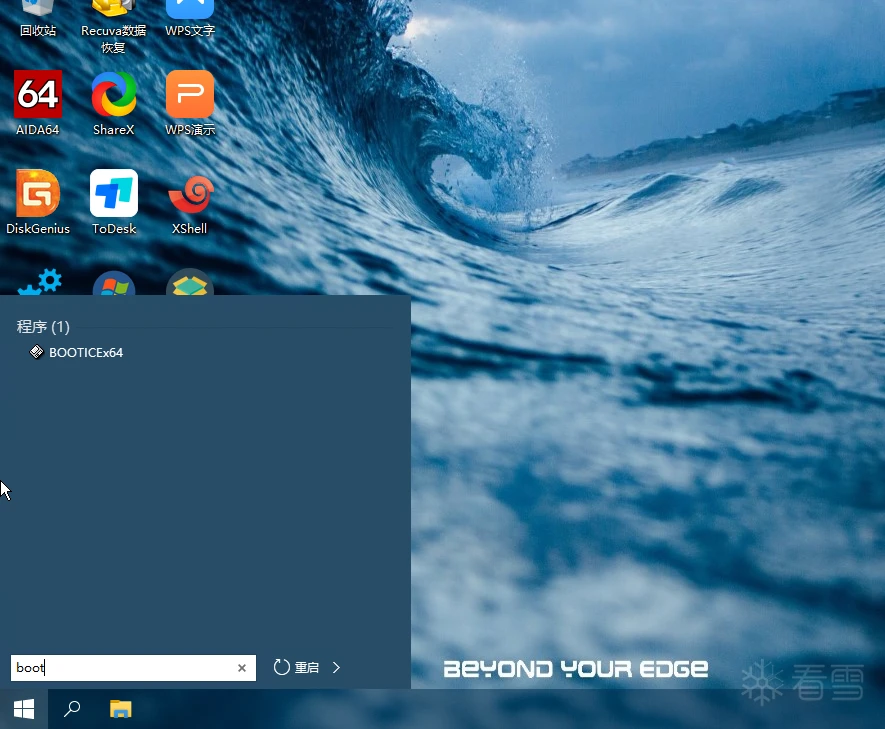The image size is (885, 729).
Task: Launch Recuva data recovery shortcut
Action: coord(113,25)
